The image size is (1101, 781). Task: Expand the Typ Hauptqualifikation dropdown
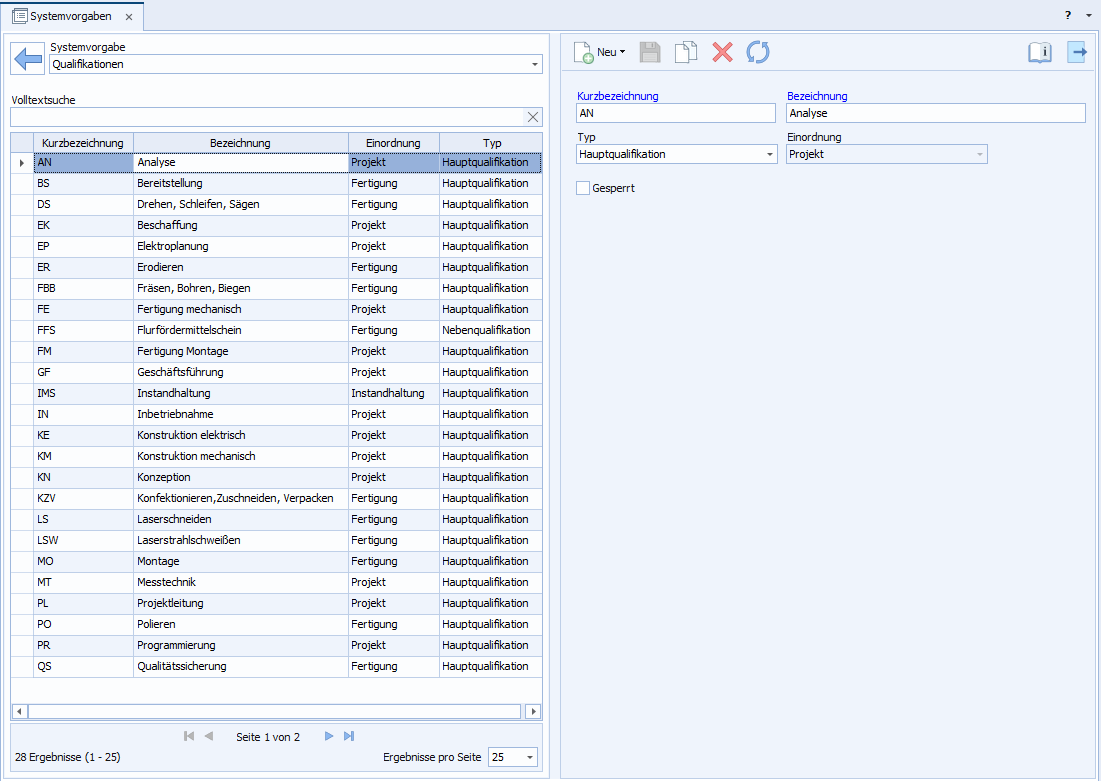click(768, 155)
